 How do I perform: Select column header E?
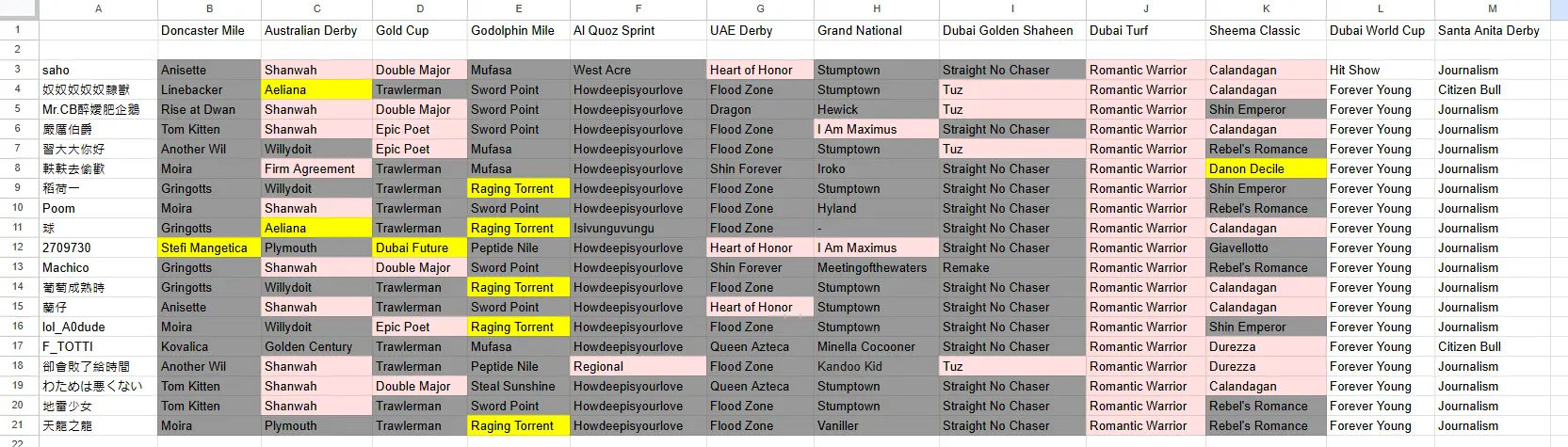pyautogui.click(x=518, y=9)
